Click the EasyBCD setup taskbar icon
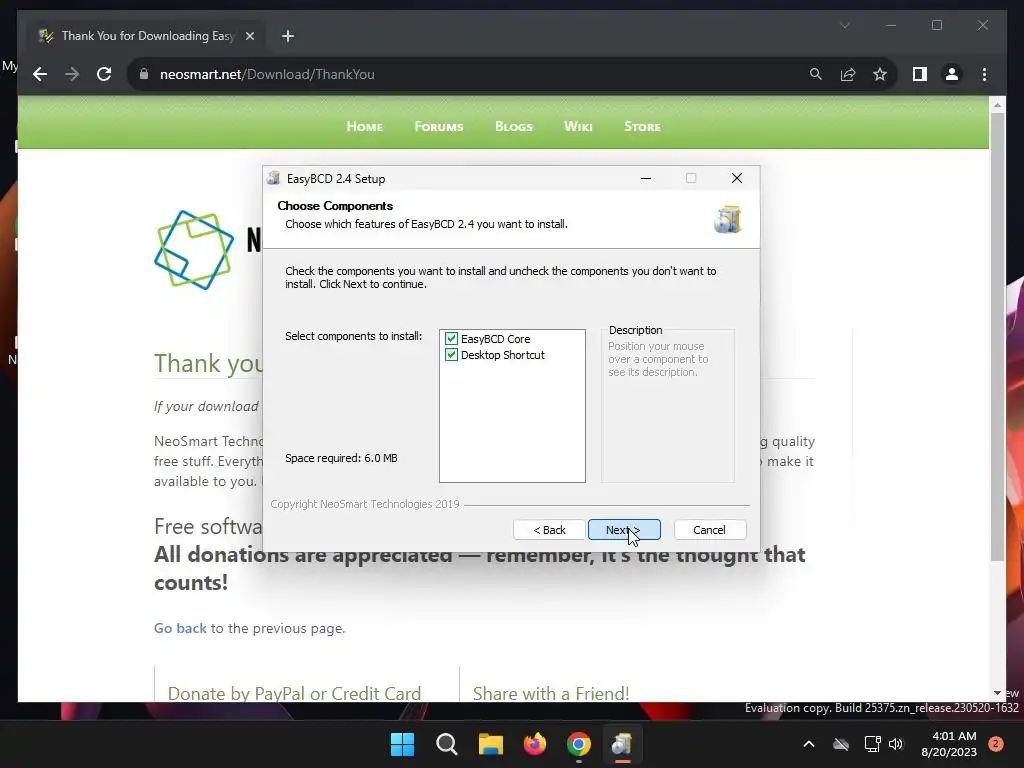Viewport: 1024px width, 768px height. click(622, 744)
